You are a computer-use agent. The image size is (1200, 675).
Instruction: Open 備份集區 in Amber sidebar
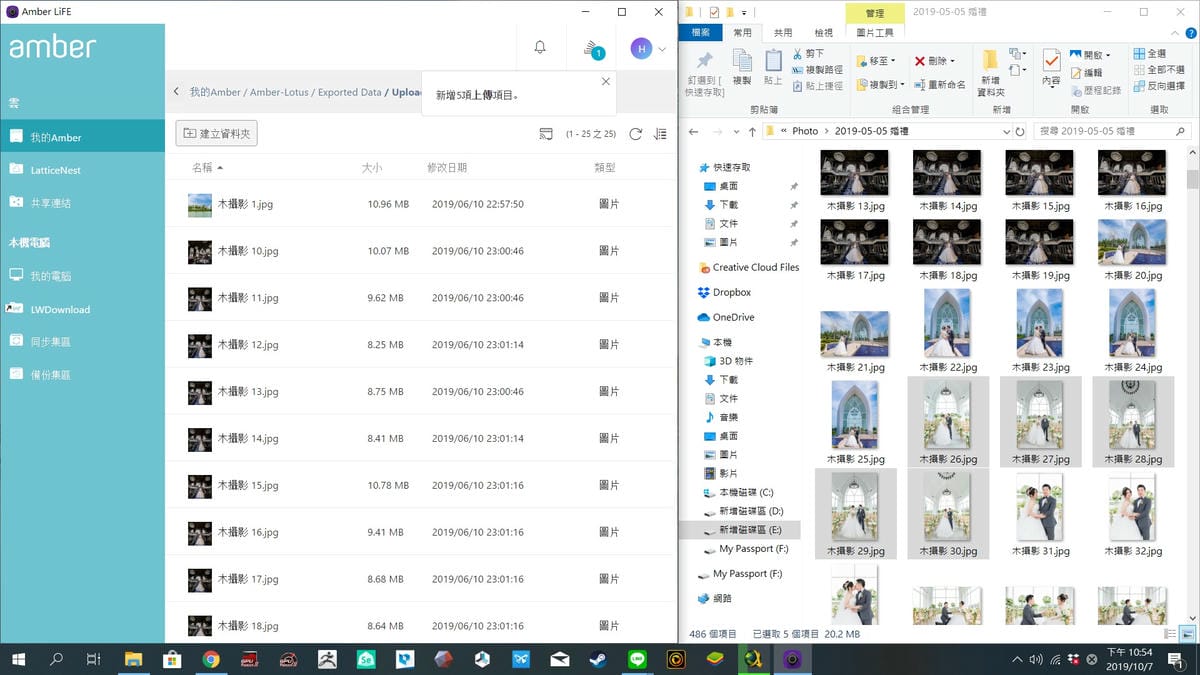point(82,375)
